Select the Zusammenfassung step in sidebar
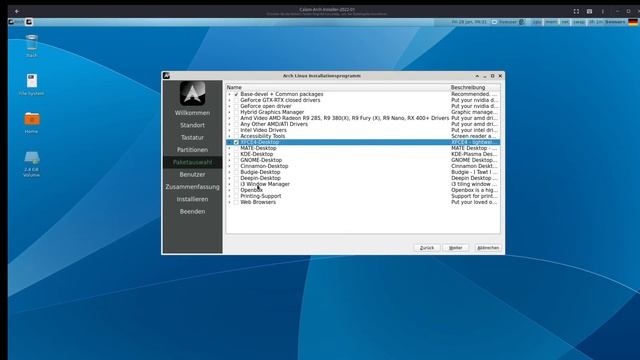 pyautogui.click(x=192, y=187)
